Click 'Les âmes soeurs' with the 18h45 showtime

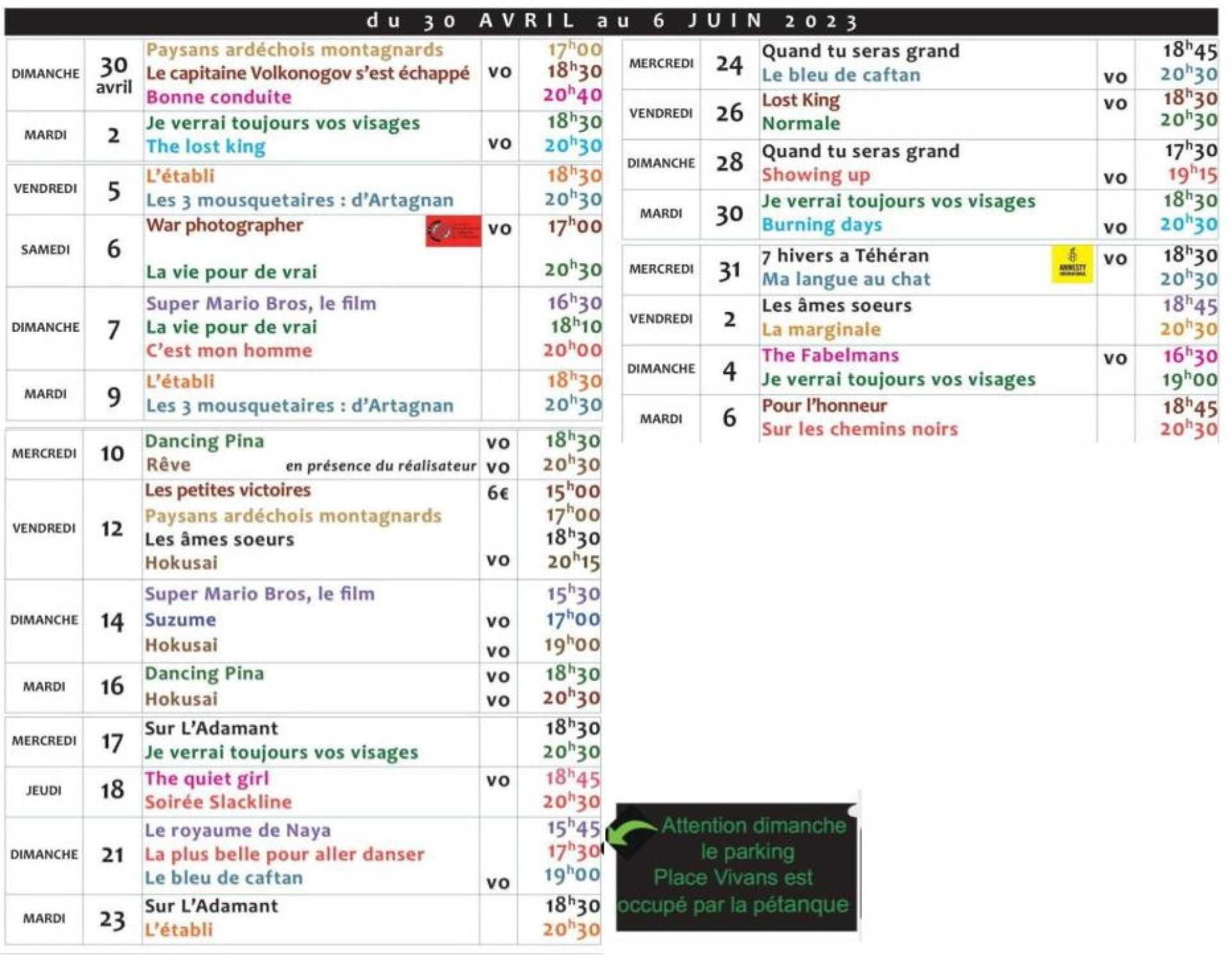click(x=836, y=305)
